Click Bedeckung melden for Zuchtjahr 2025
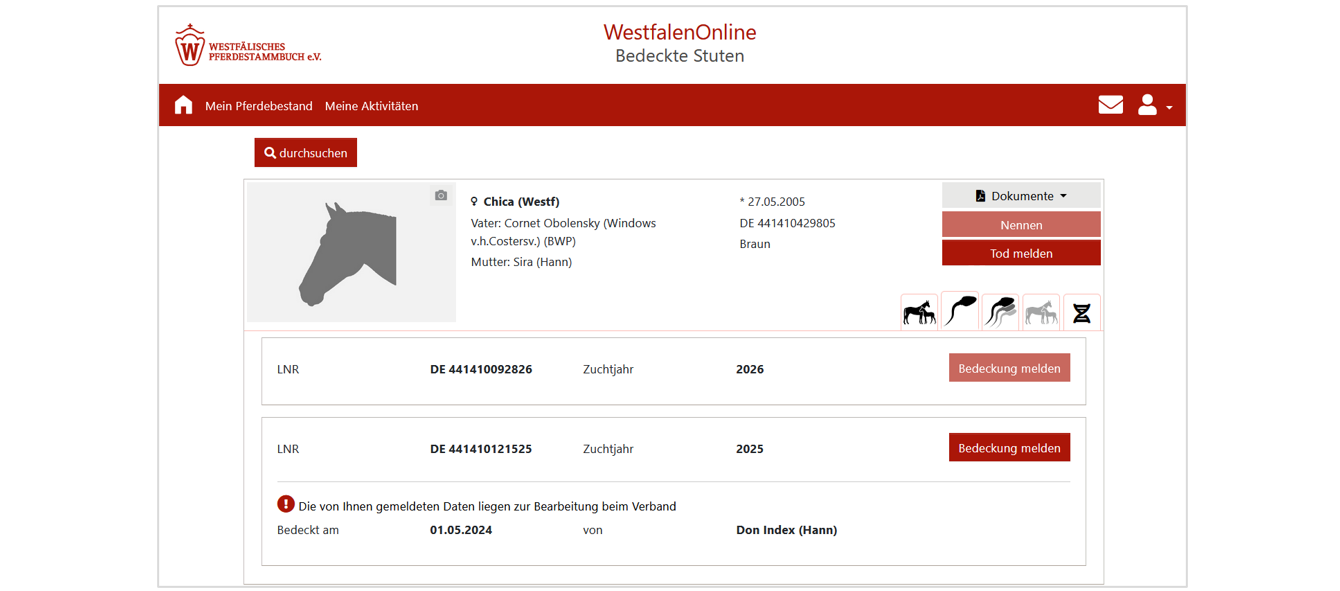Screen dimensions: 1340x591 coord(1009,448)
